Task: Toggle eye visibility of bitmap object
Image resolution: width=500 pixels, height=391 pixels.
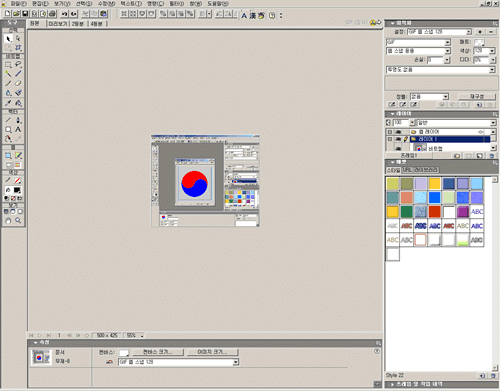Action: tap(398, 148)
